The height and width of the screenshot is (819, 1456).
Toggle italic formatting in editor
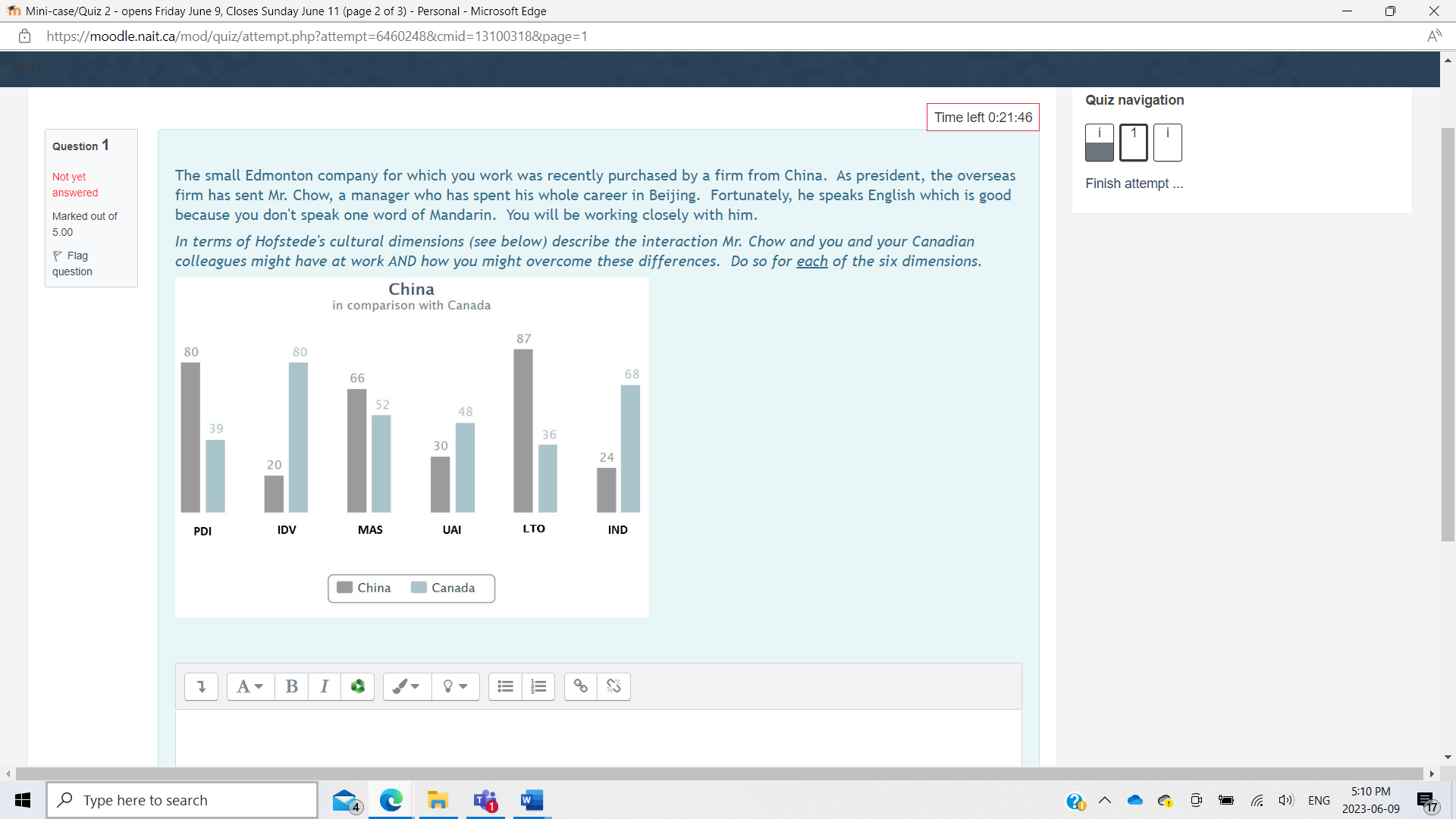[x=325, y=686]
